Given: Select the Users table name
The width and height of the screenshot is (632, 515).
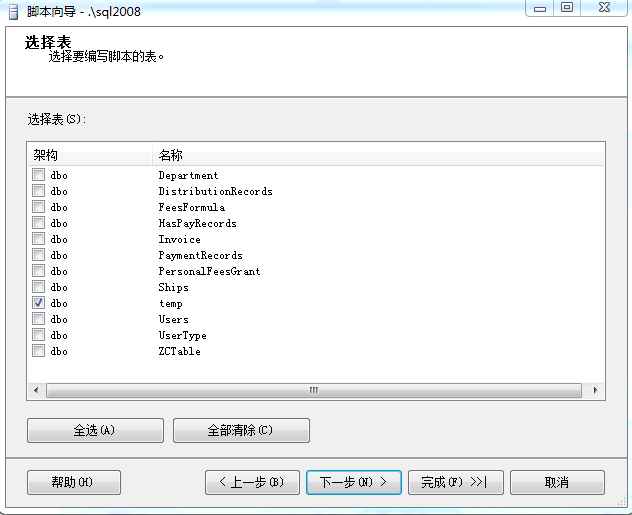Looking at the screenshot, I should (x=173, y=320).
